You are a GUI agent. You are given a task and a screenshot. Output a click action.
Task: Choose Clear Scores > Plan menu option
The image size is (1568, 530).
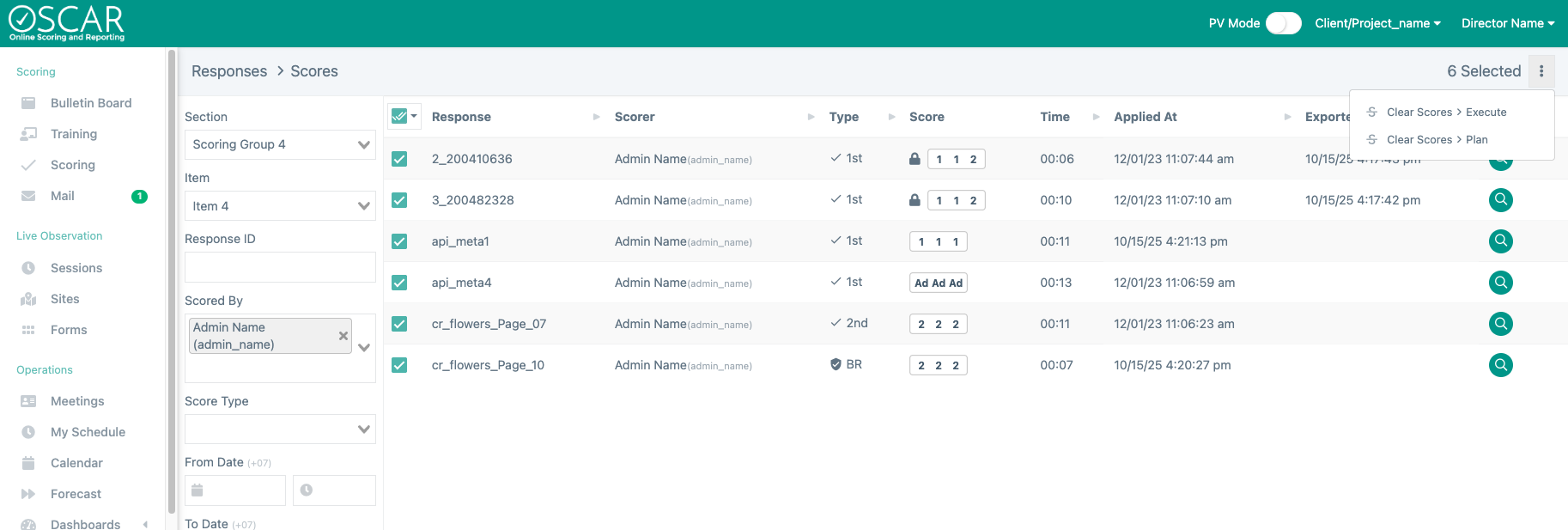pyautogui.click(x=1437, y=140)
